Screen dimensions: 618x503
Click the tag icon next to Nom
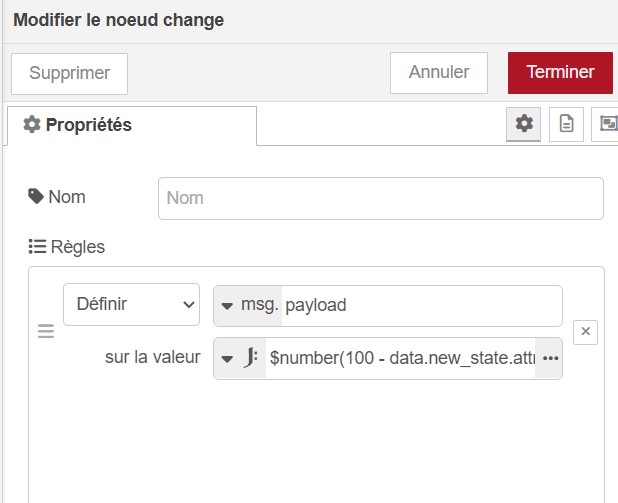tap(36, 196)
